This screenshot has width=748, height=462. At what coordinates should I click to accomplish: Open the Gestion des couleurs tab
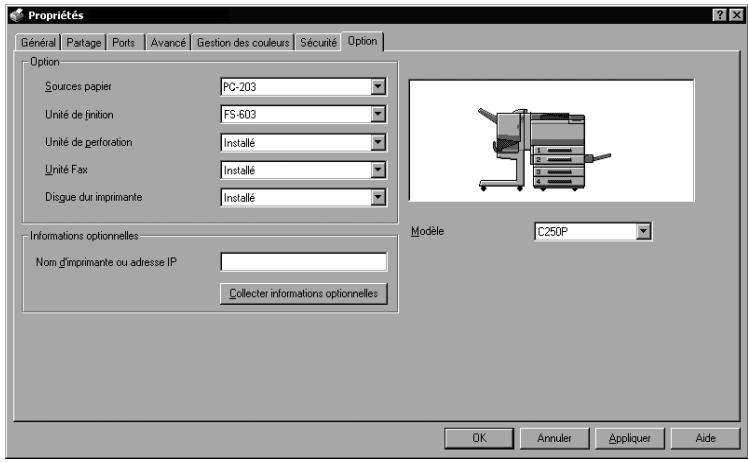pyautogui.click(x=243, y=42)
